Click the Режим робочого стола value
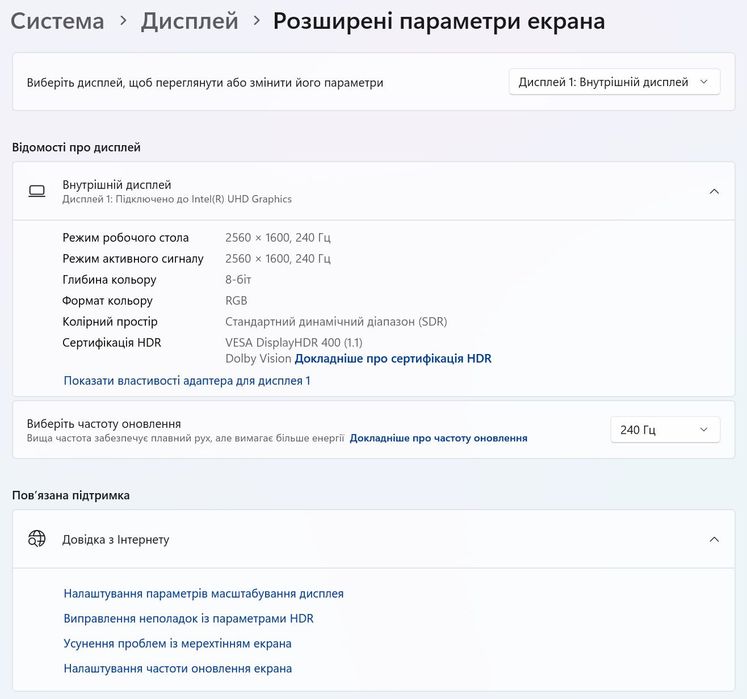The image size is (747, 699). coord(277,238)
